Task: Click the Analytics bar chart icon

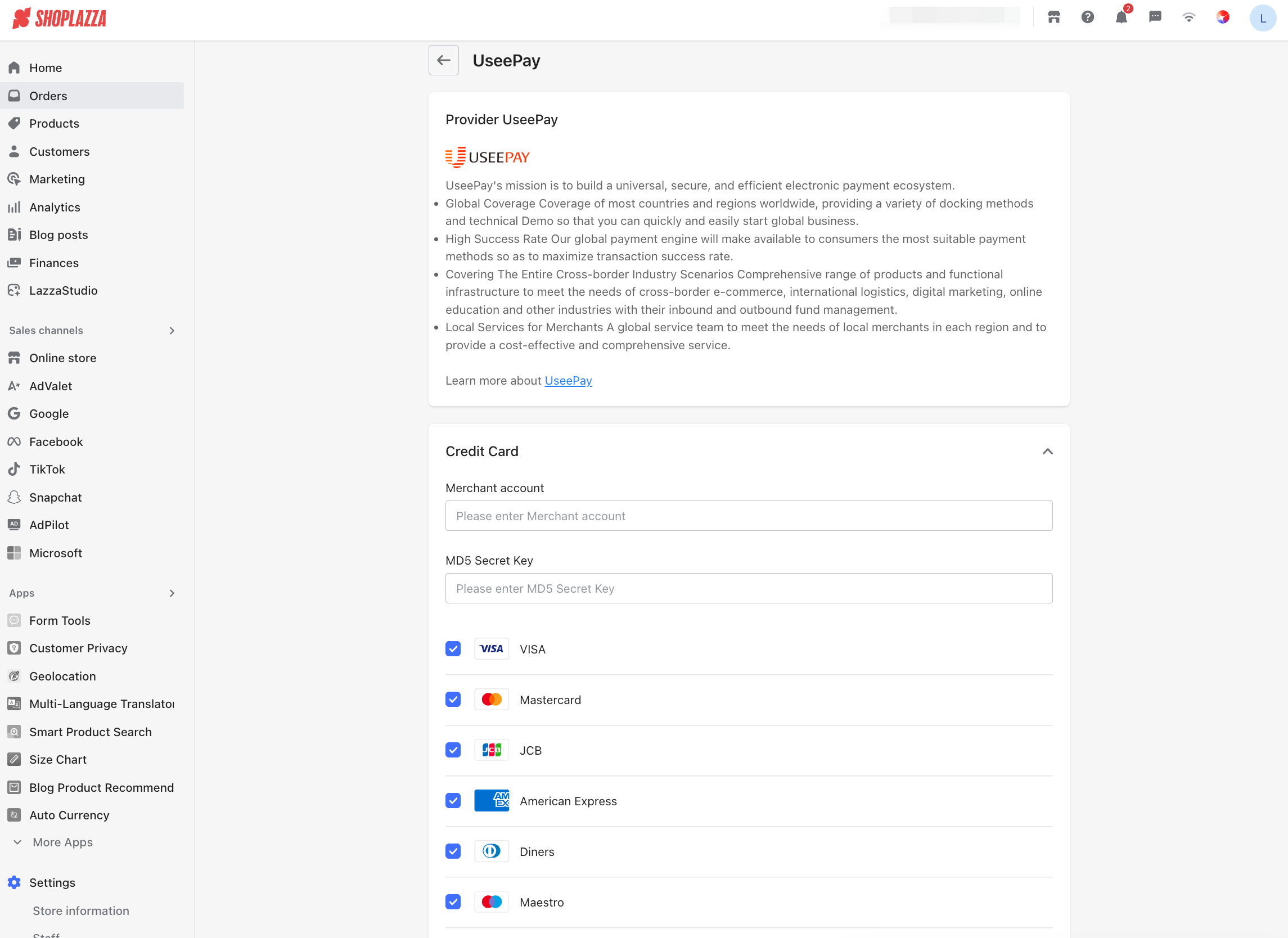Action: (x=14, y=207)
